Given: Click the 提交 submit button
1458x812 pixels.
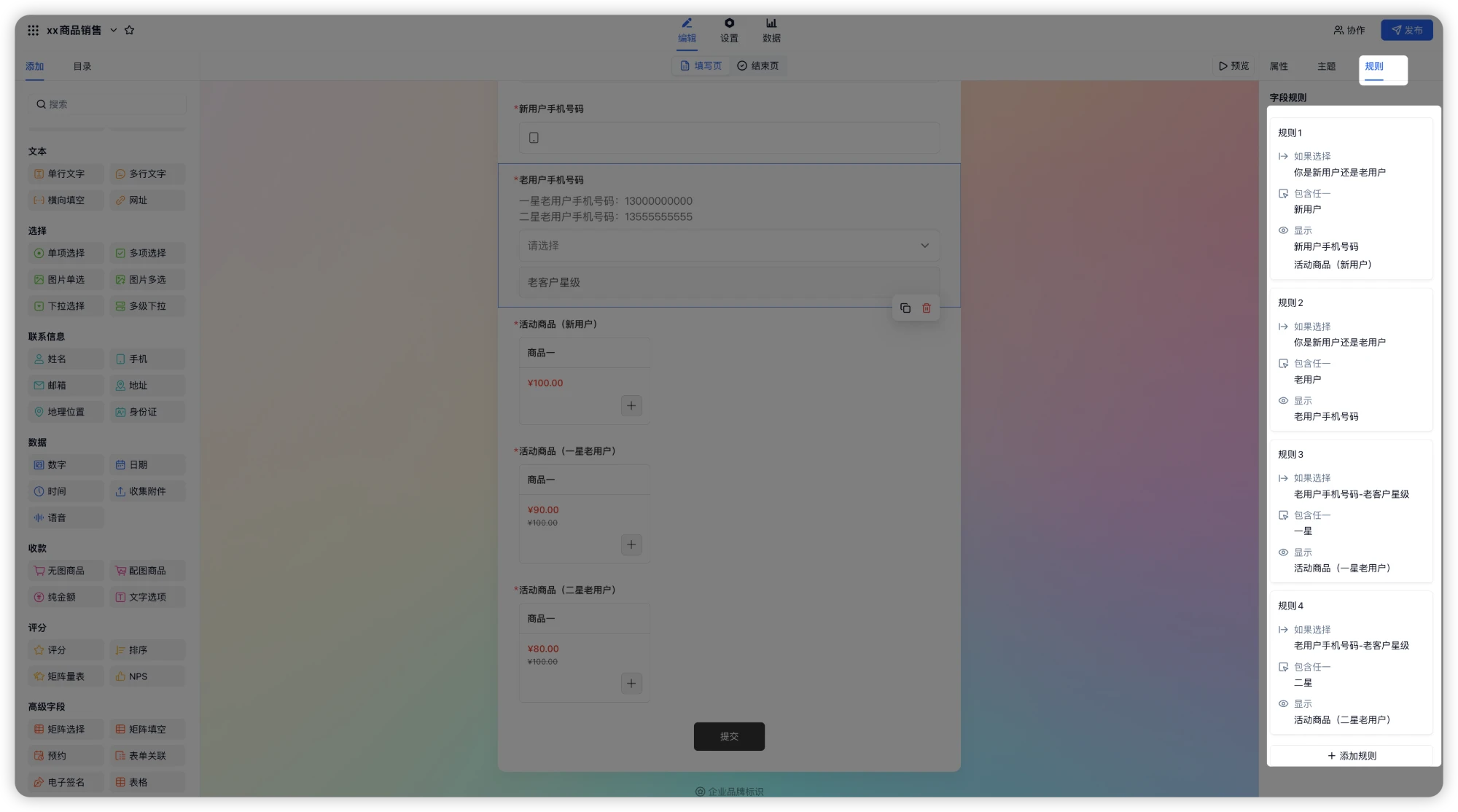Looking at the screenshot, I should click(x=729, y=736).
